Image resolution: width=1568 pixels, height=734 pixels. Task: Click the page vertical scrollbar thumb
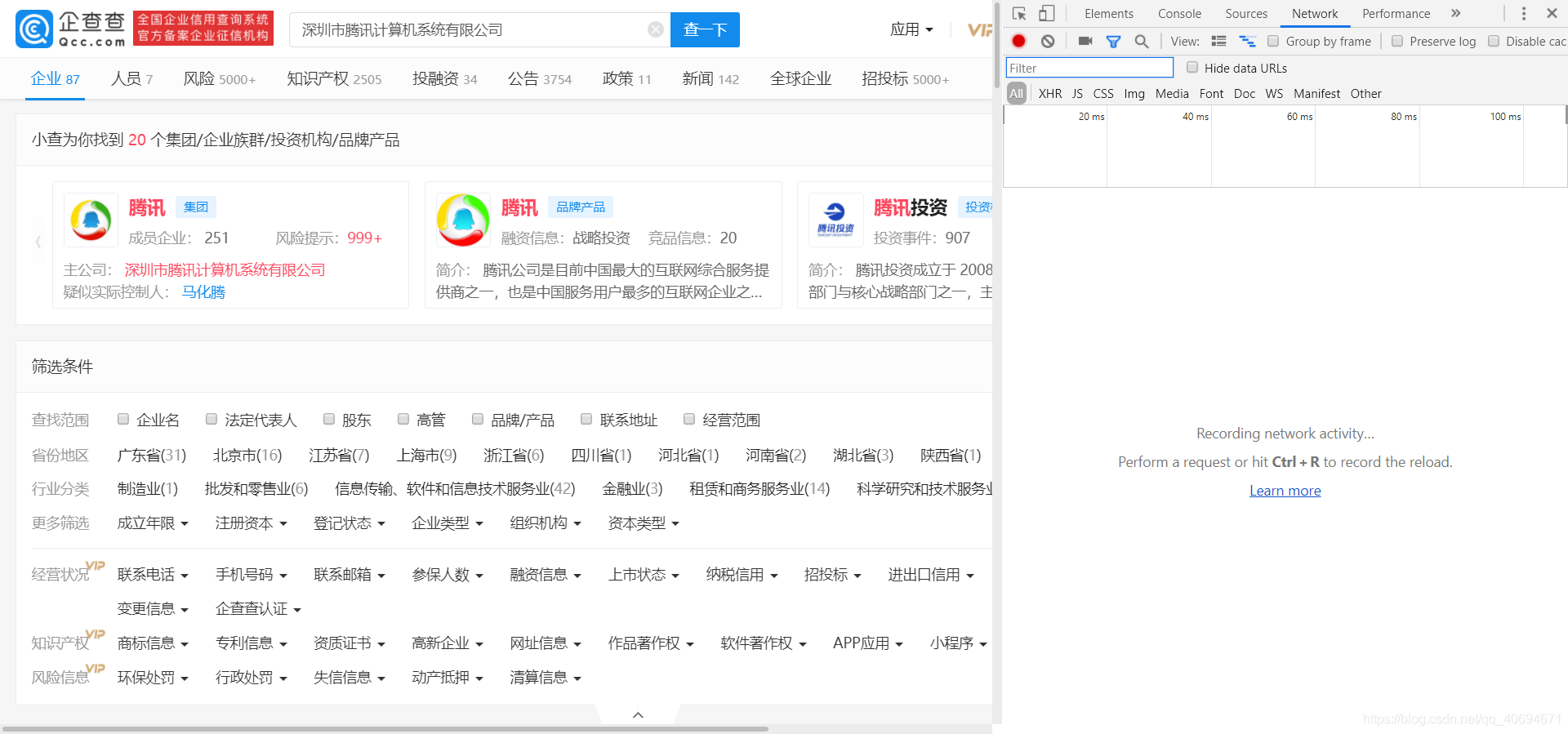click(x=996, y=45)
